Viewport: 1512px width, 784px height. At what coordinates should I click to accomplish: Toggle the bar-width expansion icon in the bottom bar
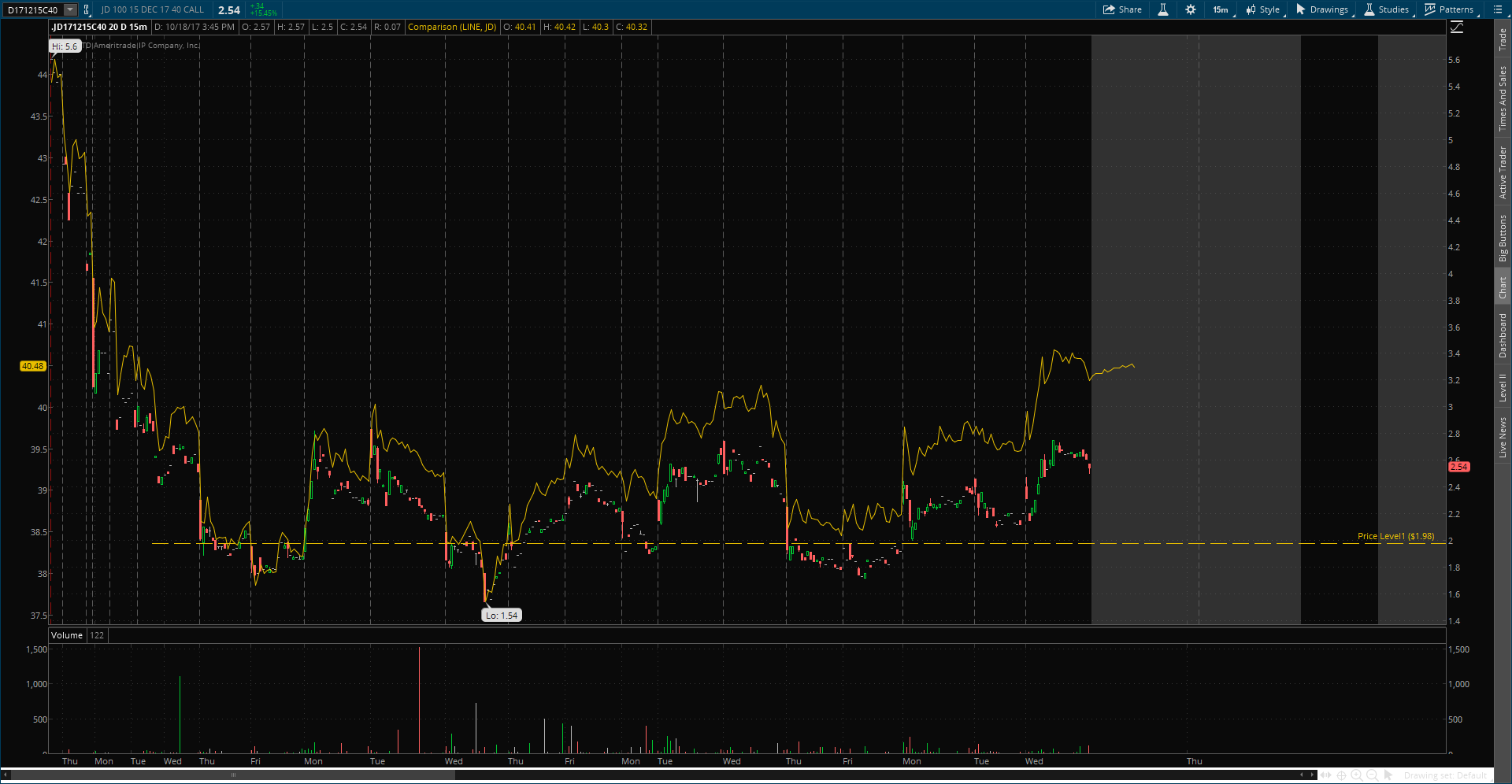tap(1326, 775)
